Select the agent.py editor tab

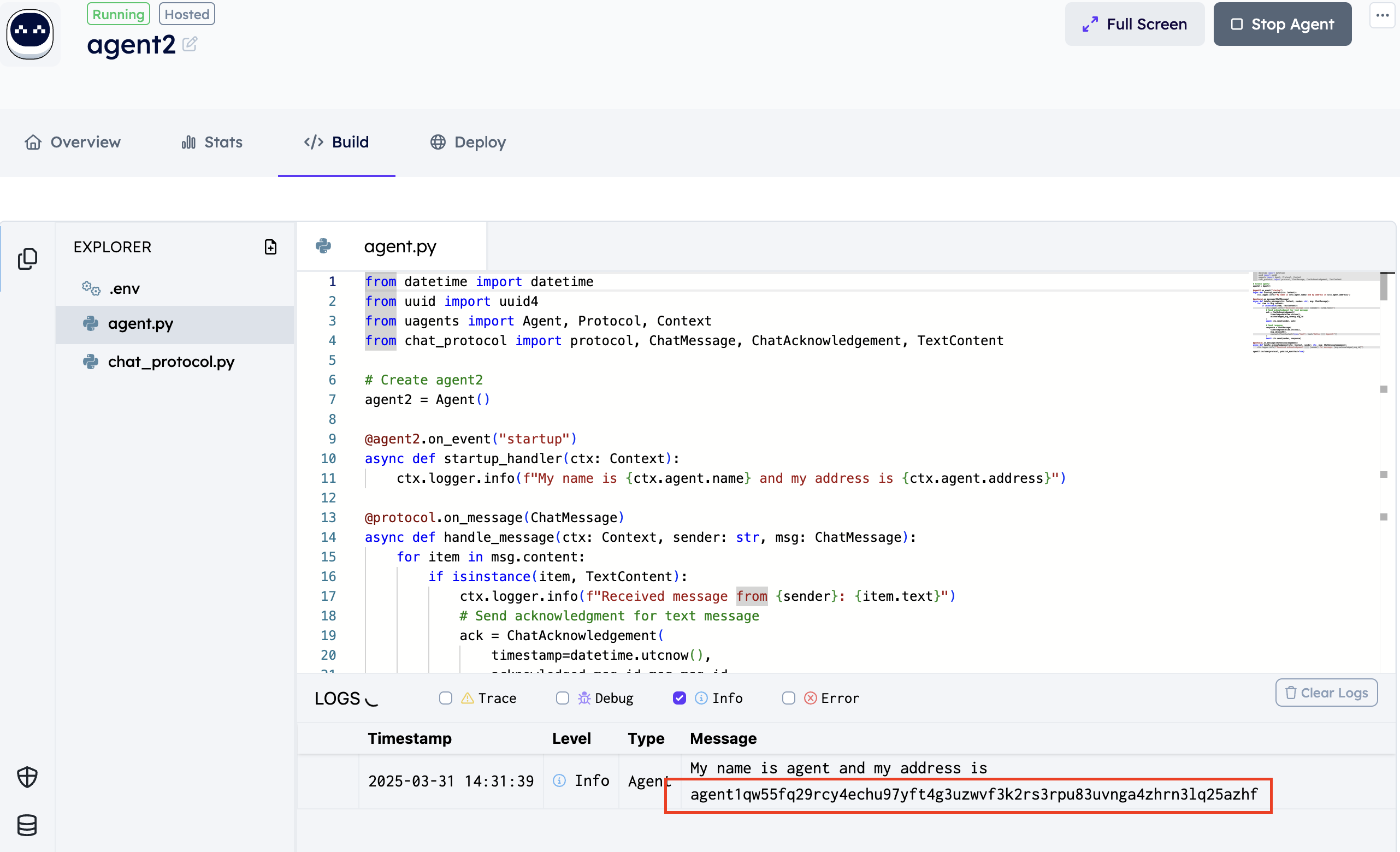392,246
